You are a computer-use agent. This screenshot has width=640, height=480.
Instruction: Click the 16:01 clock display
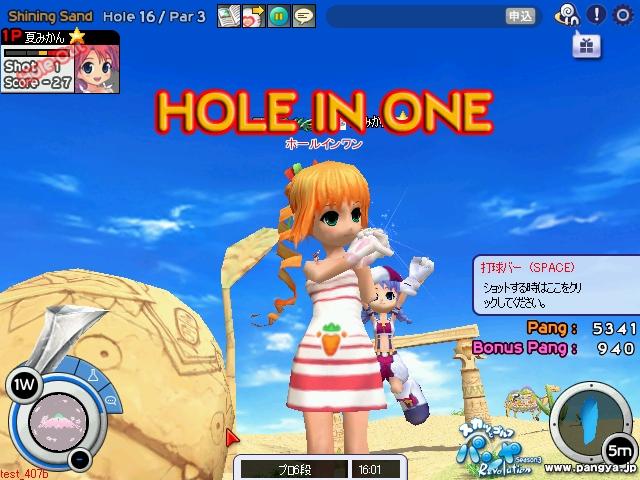click(376, 470)
